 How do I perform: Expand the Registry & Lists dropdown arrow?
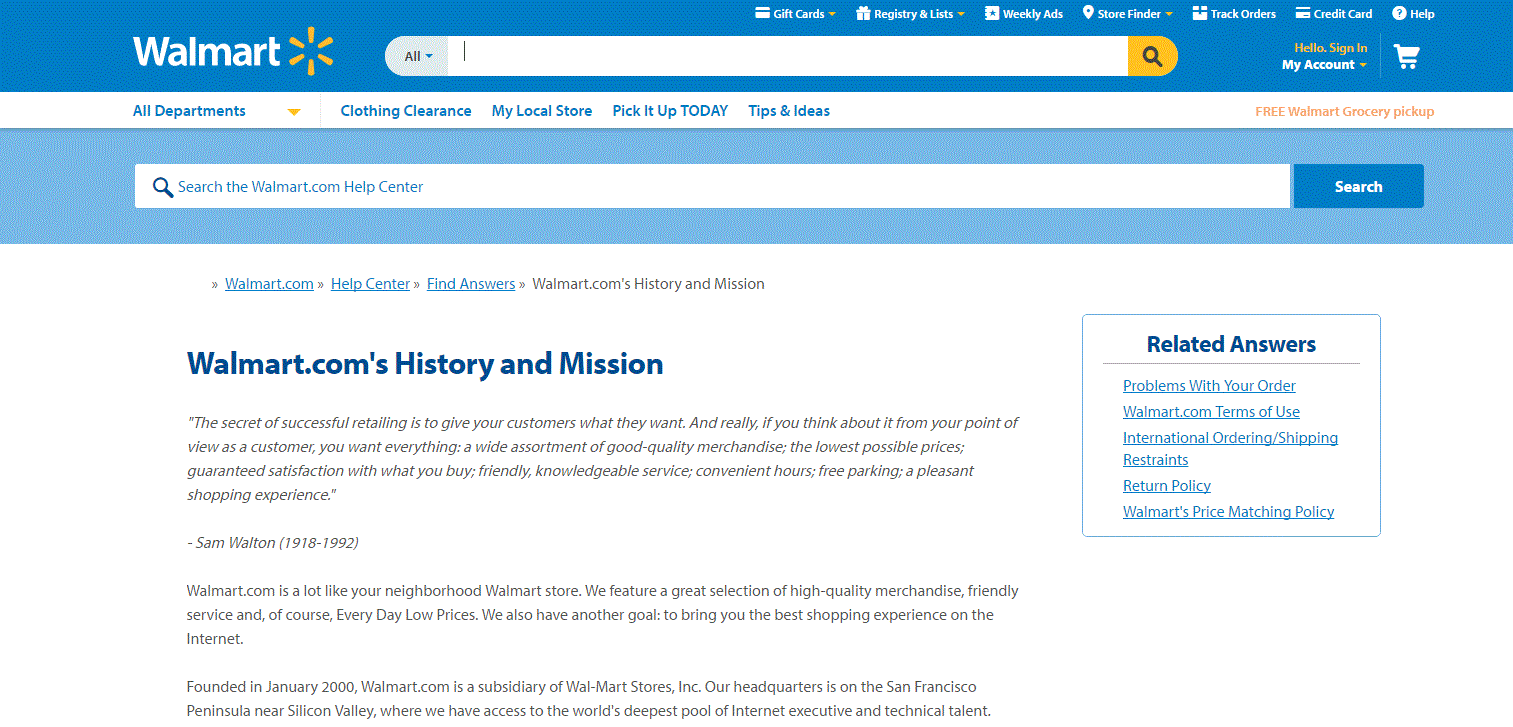961,14
